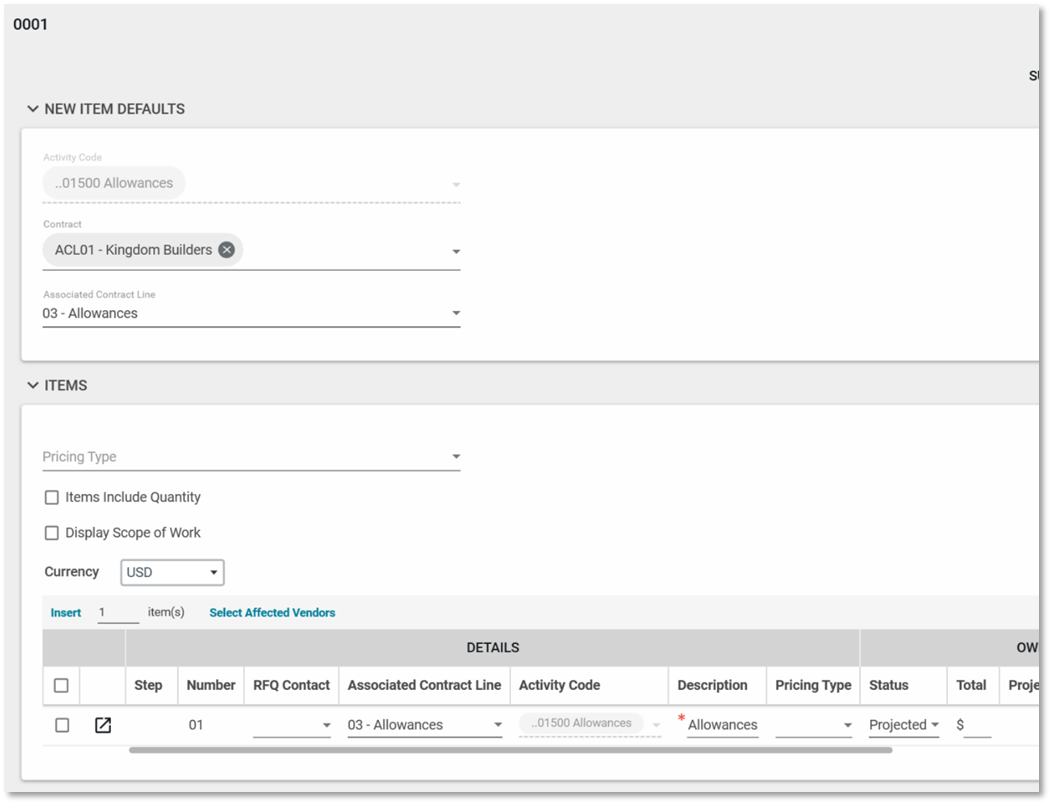
Task: Enable Items Include Quantity checkbox
Action: point(52,497)
